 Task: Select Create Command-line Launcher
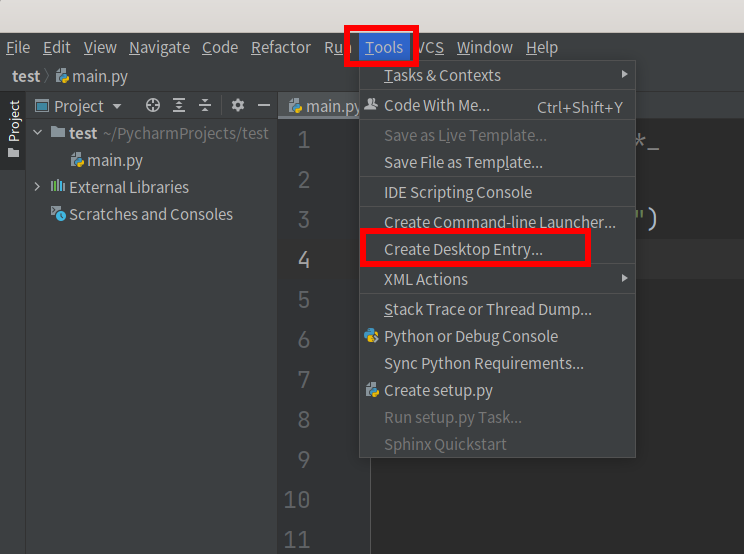coord(497,222)
